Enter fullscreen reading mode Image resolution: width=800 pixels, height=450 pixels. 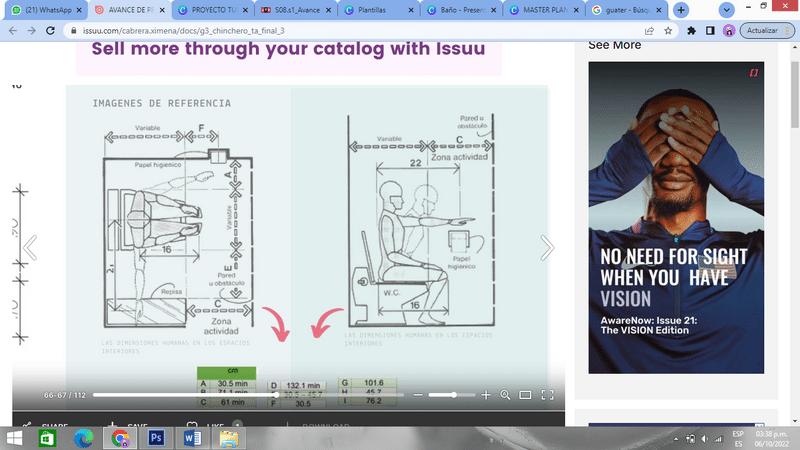(x=547, y=395)
